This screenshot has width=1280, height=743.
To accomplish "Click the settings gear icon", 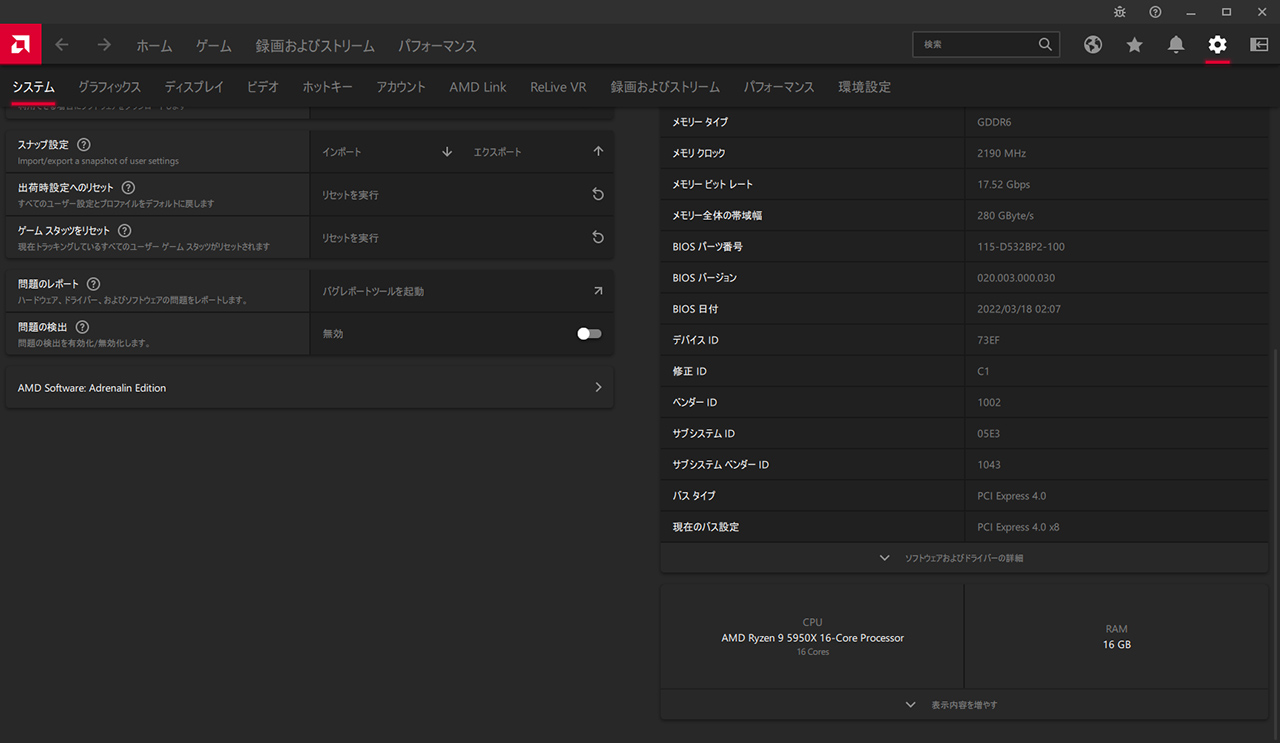I will coord(1217,45).
